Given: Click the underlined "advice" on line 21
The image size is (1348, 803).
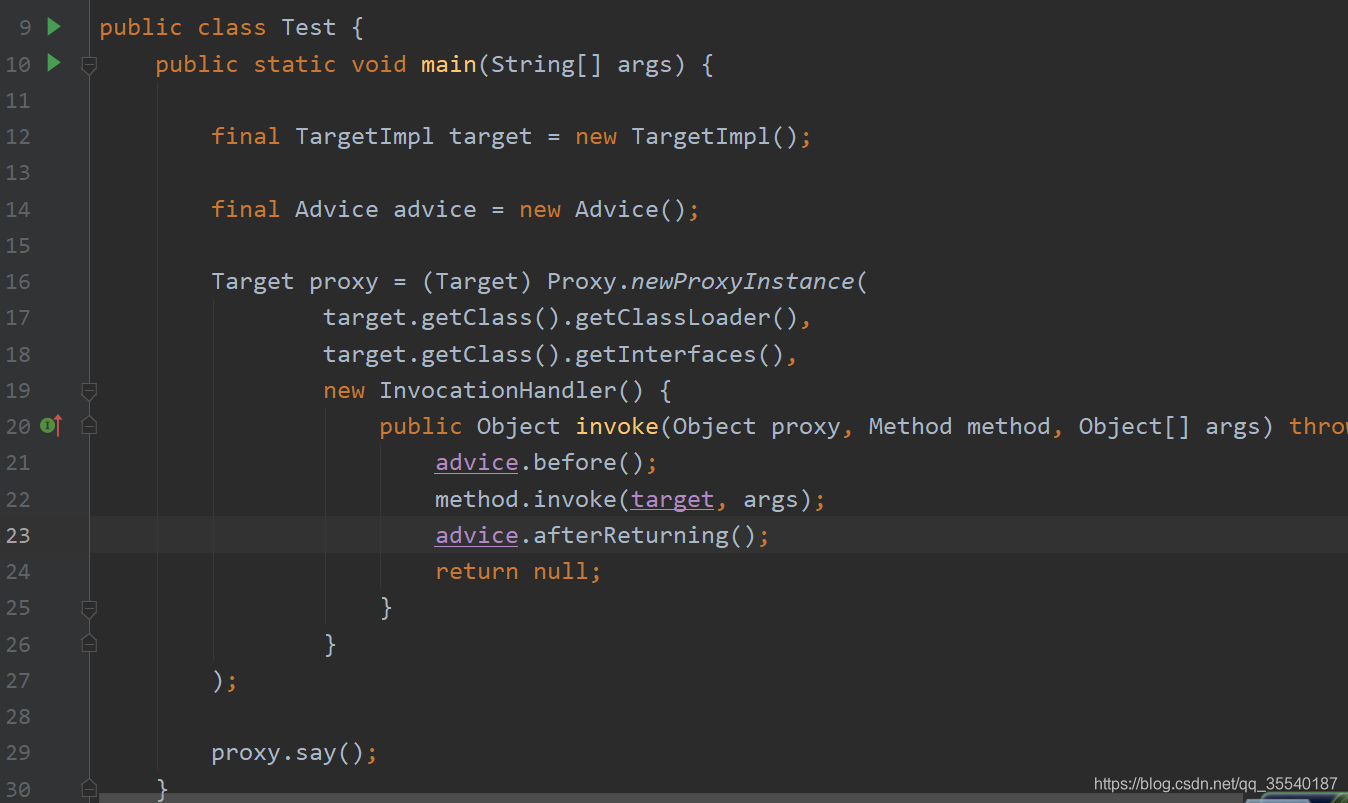Looking at the screenshot, I should click(x=476, y=463).
